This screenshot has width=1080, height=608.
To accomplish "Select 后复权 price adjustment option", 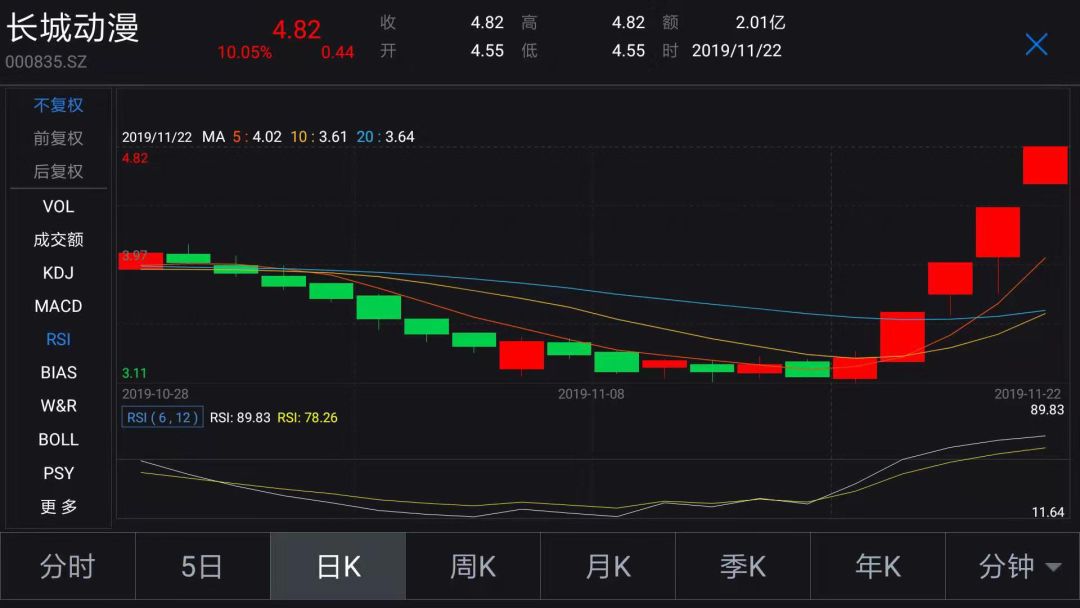I will pyautogui.click(x=59, y=171).
